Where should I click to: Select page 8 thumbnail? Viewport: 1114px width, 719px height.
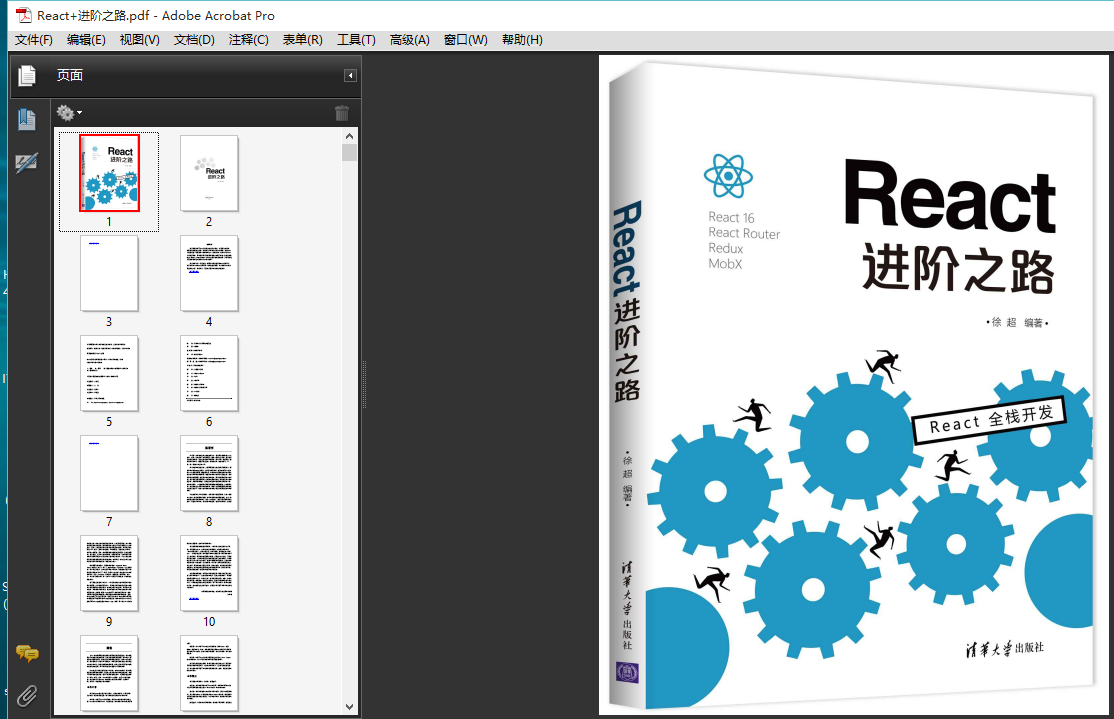click(x=209, y=473)
